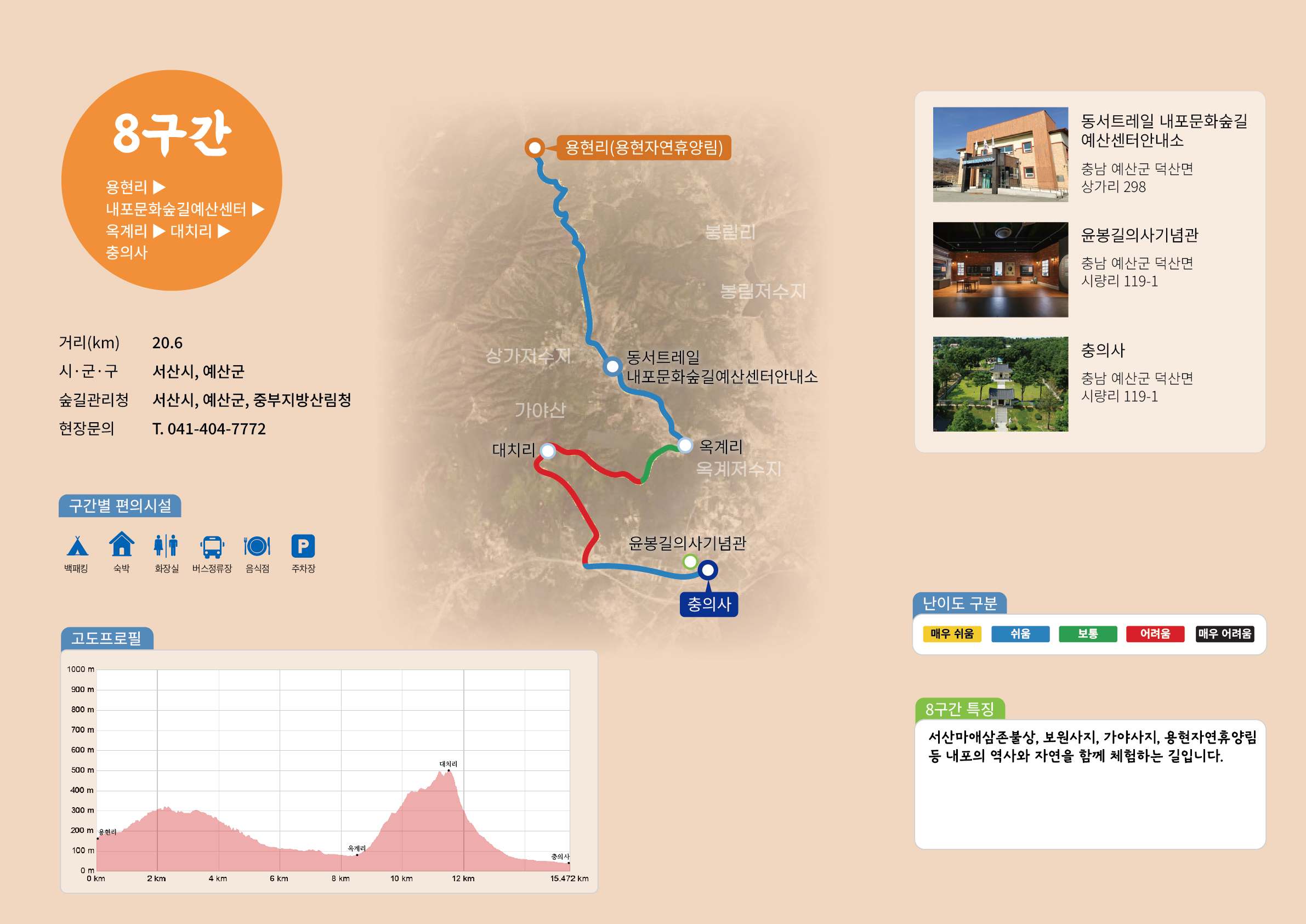
Task: Click the 가야산 mountain label on map
Action: [x=540, y=410]
